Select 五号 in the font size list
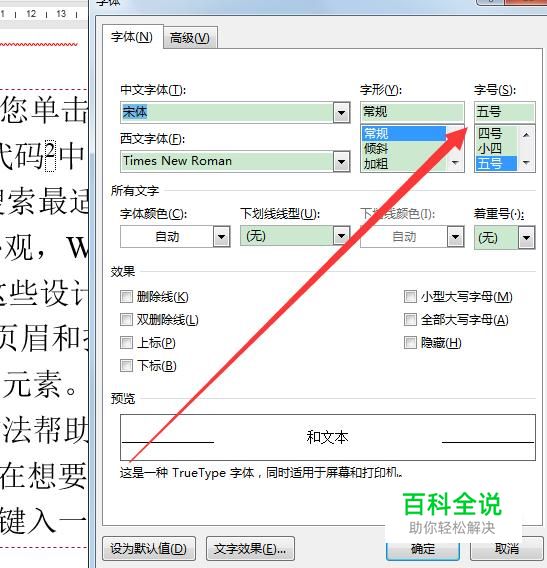Image resolution: width=547 pixels, height=568 pixels. click(496, 164)
